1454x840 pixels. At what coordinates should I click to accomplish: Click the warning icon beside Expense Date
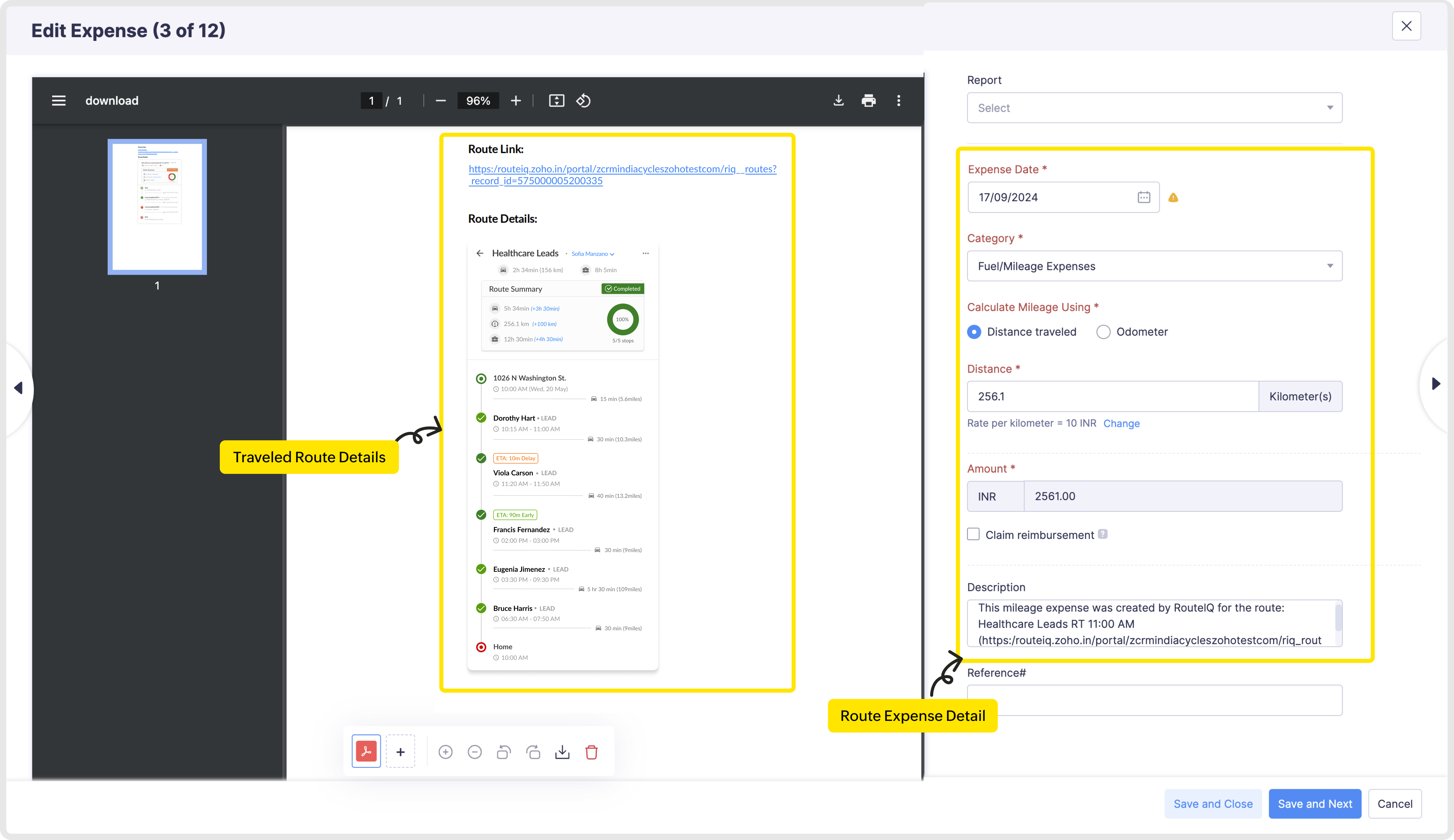click(1173, 198)
